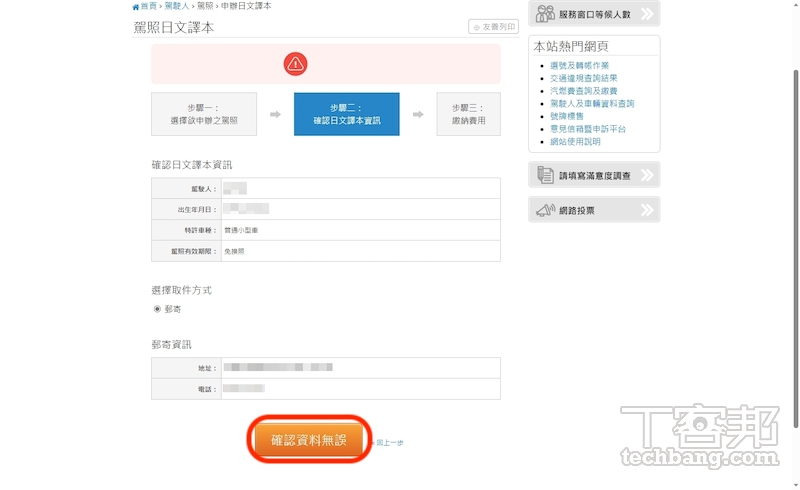The image size is (800, 490).
Task: Click the page vertical scrollbar
Action: click(795, 249)
